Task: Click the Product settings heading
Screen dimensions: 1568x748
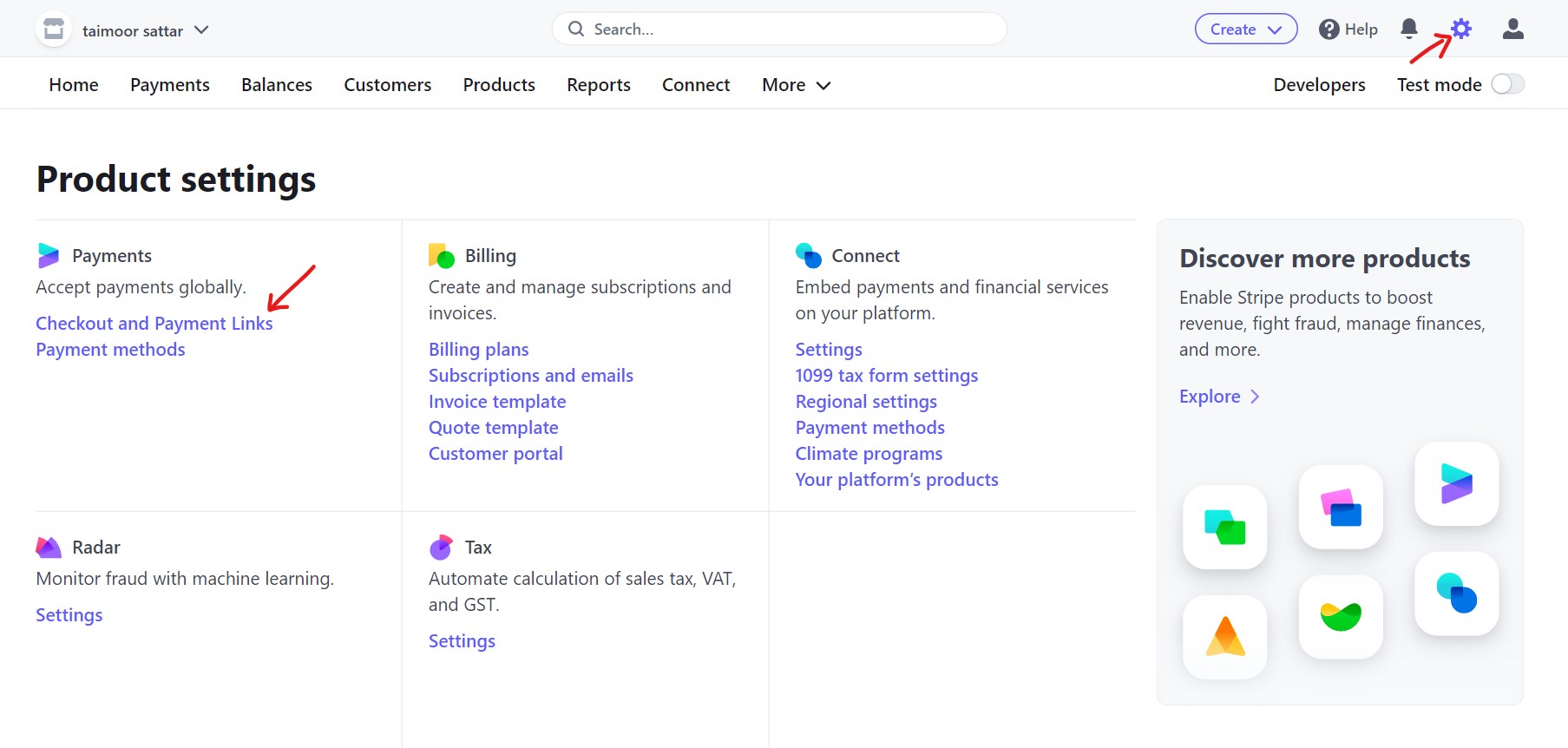Action: point(176,179)
